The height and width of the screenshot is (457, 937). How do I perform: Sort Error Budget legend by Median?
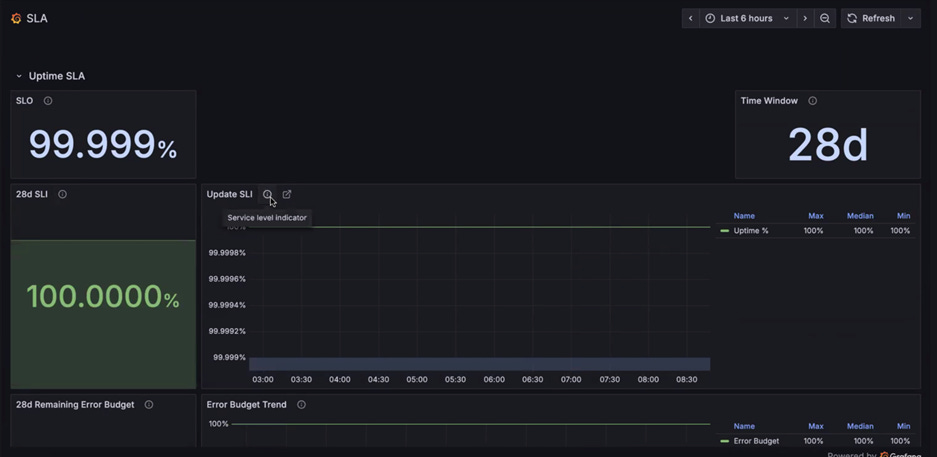[x=860, y=426]
